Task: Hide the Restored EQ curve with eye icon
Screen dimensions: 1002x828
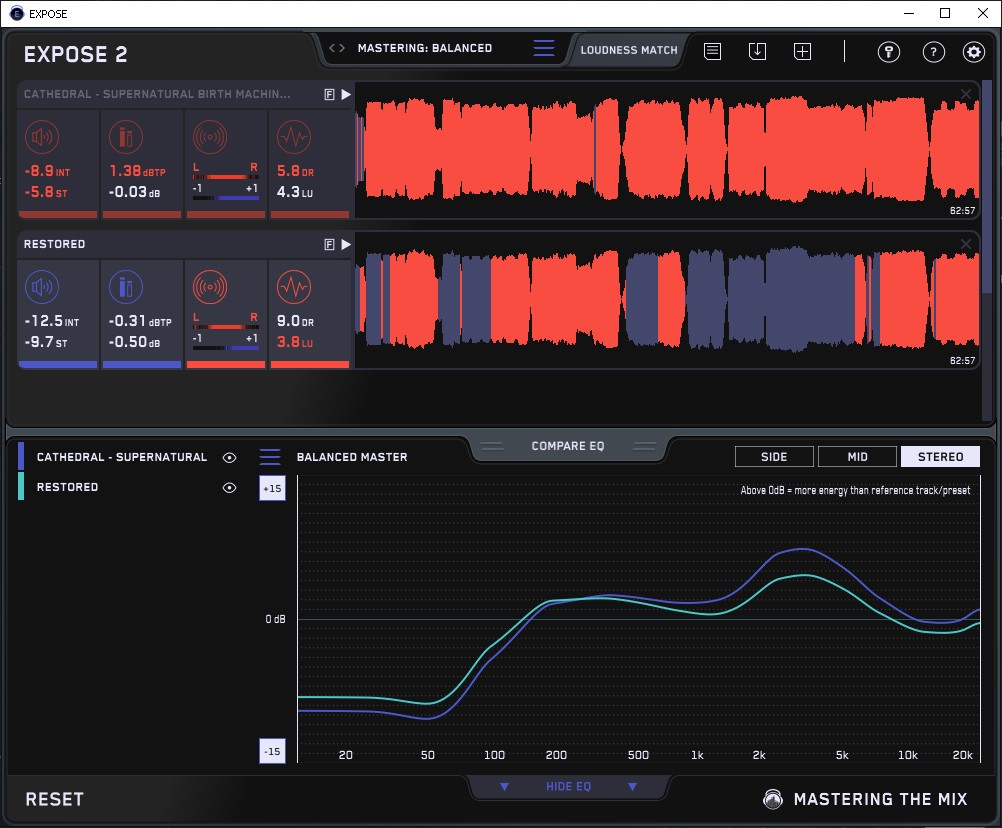Action: pos(230,487)
